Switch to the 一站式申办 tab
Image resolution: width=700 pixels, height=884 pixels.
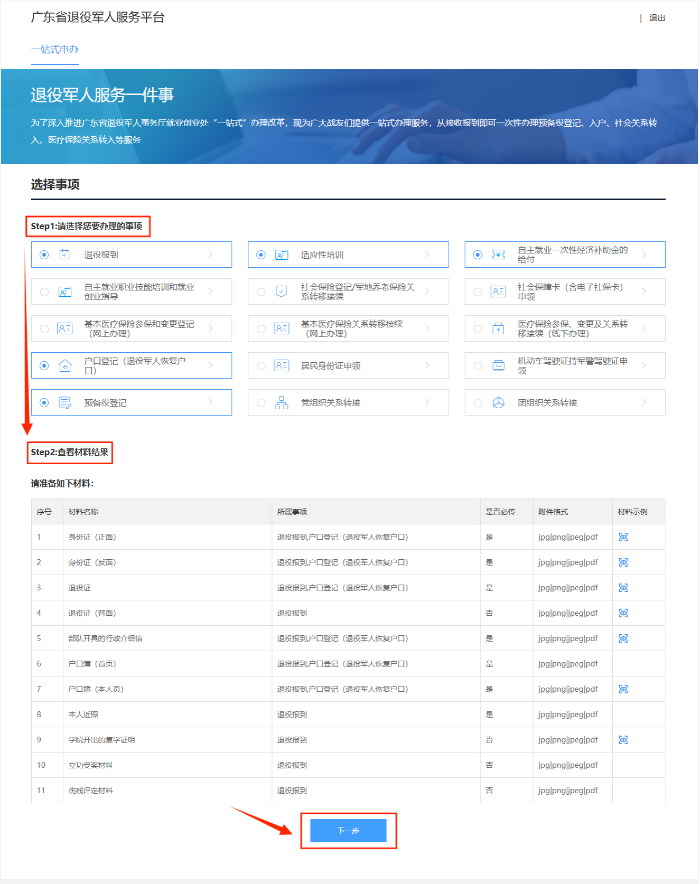54,49
